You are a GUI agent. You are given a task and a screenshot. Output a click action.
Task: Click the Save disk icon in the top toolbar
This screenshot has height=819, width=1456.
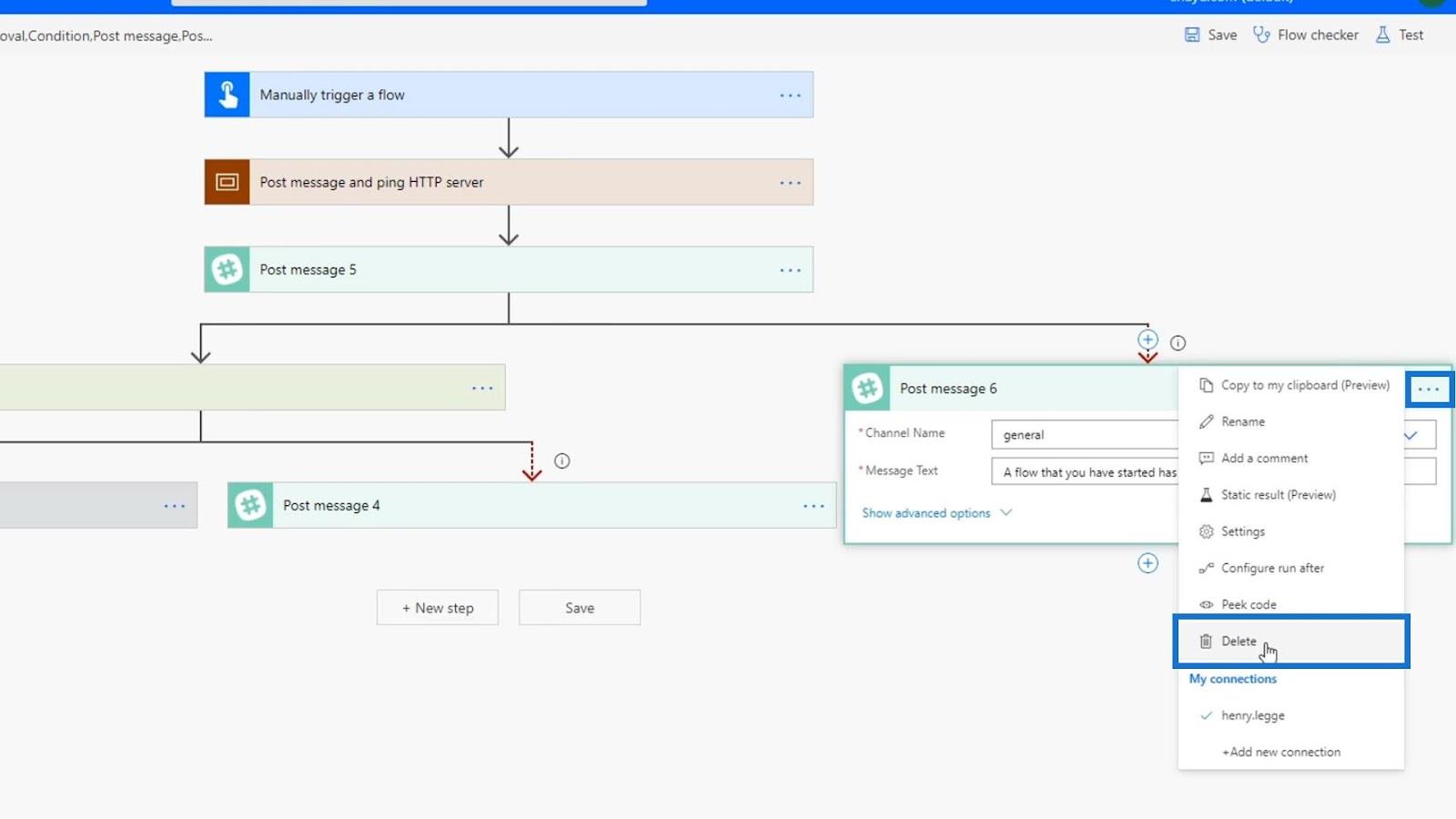coord(1192,35)
